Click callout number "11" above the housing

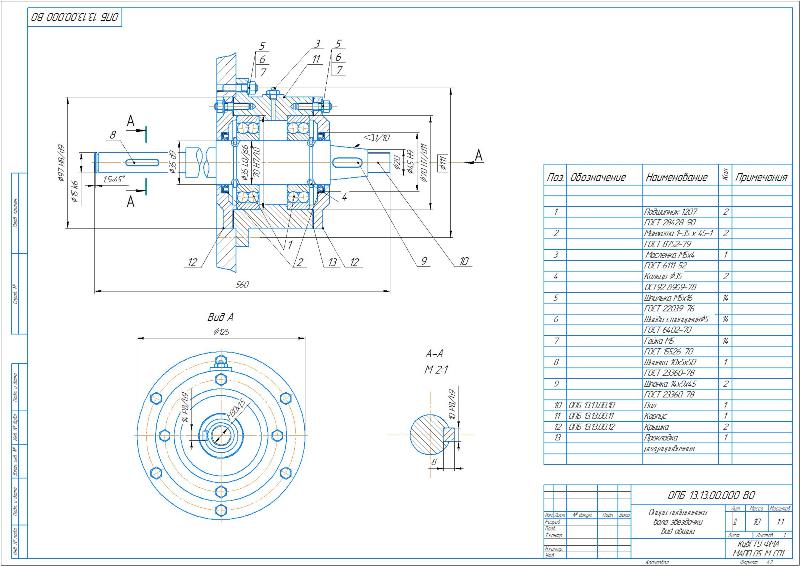(316, 59)
